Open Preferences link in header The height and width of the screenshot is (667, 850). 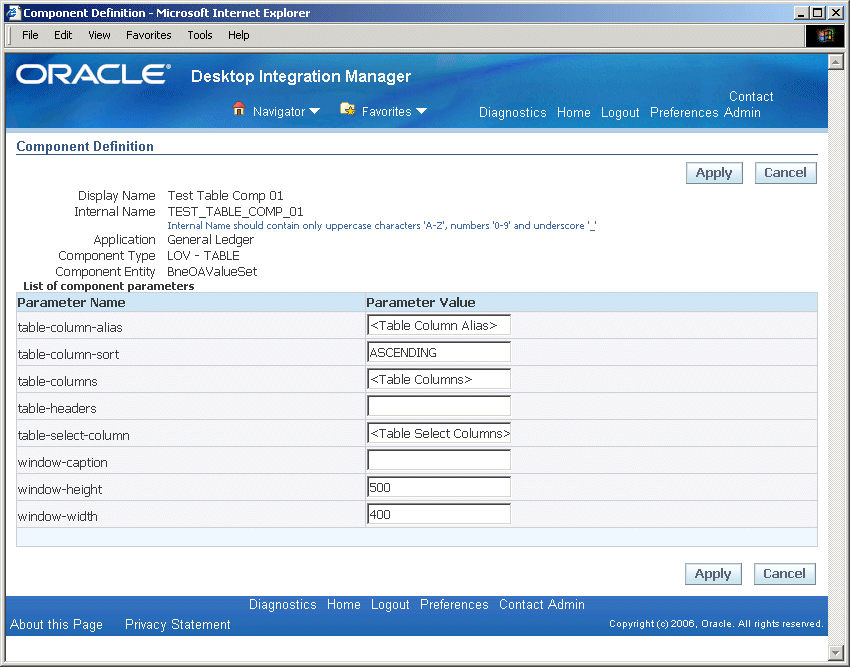point(684,113)
